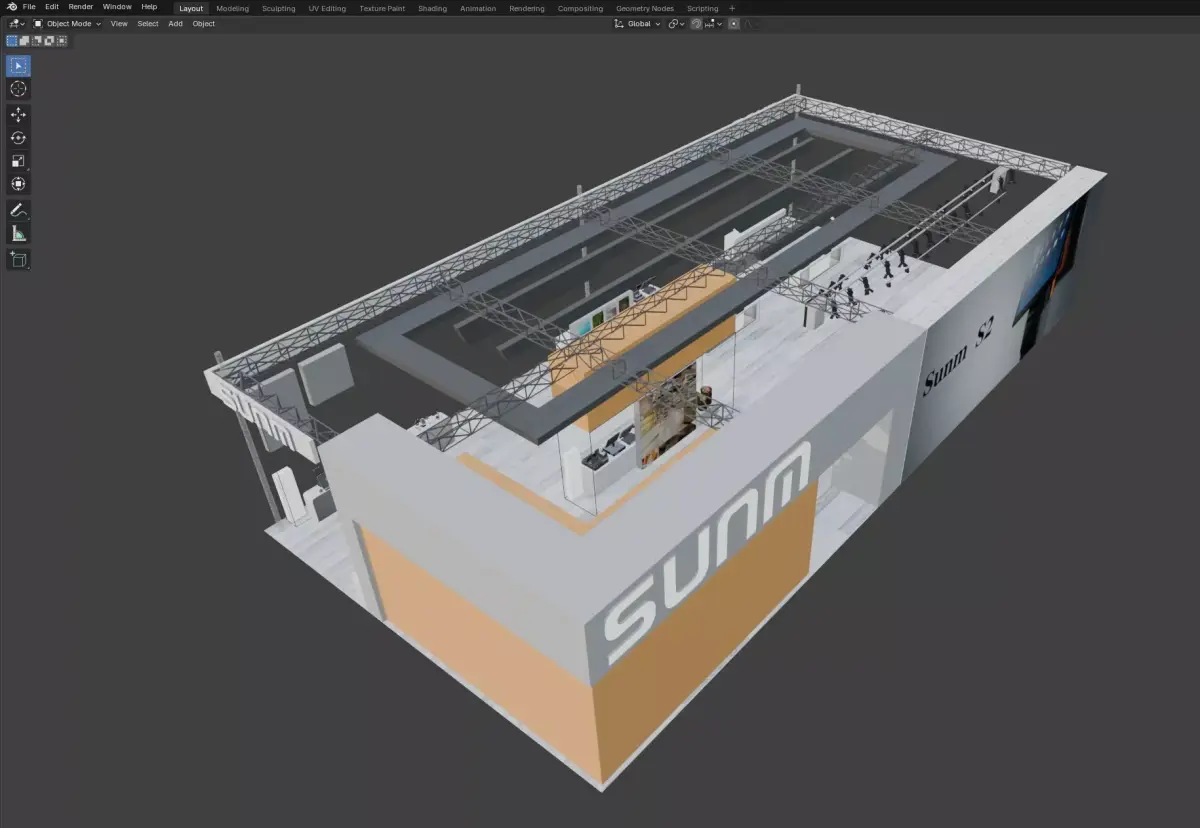Switch to Sculpting workspace tab

[279, 8]
